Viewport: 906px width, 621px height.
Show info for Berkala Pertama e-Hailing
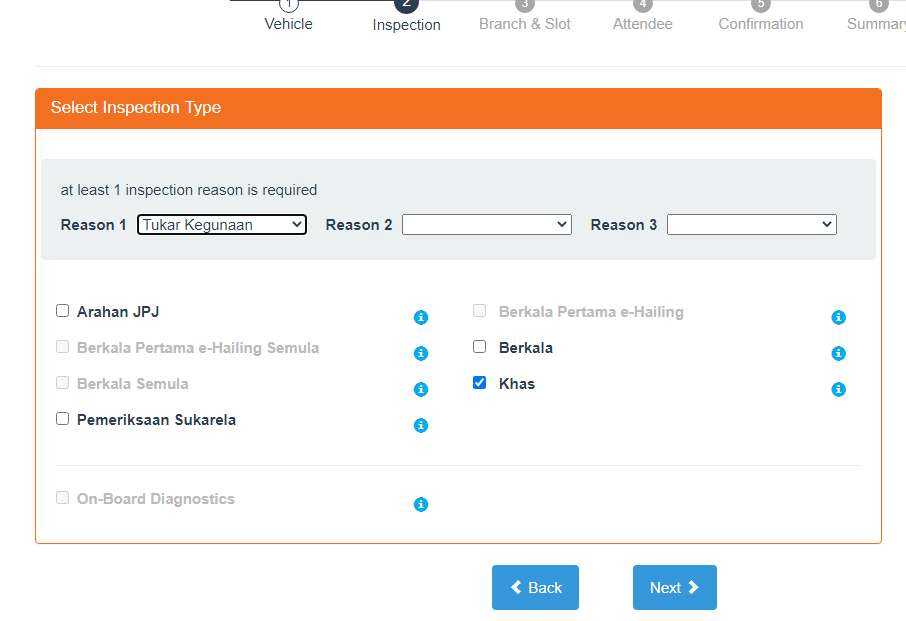pos(838,317)
